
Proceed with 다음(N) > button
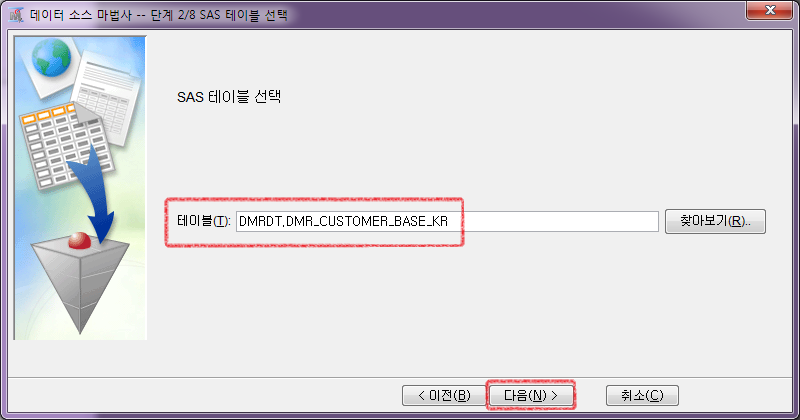531,395
